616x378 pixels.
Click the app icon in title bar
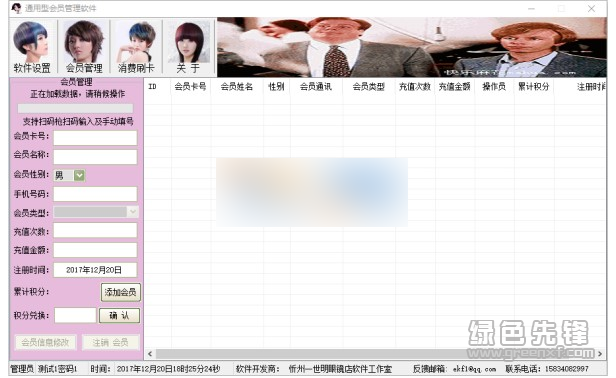pyautogui.click(x=16, y=8)
